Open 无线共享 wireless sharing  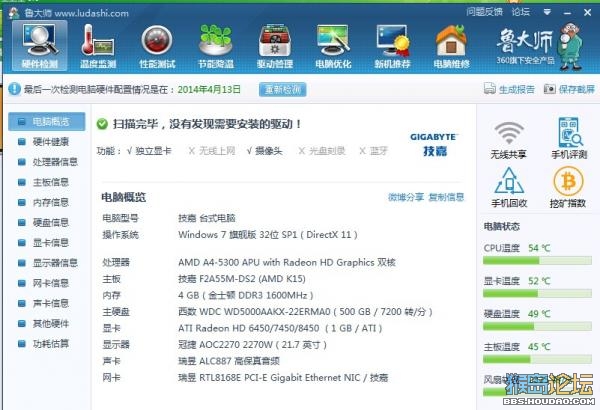[509, 140]
